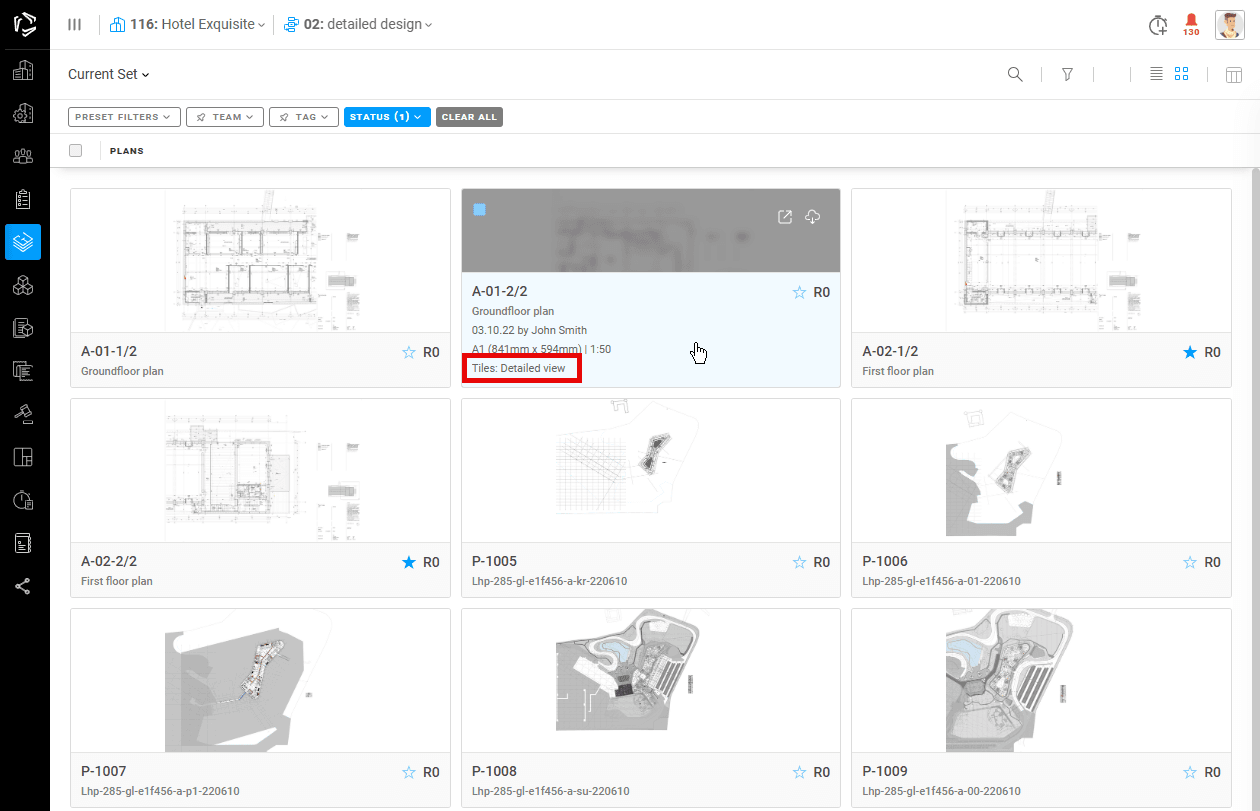Open the layout dashboard sidebar icon

[23, 457]
